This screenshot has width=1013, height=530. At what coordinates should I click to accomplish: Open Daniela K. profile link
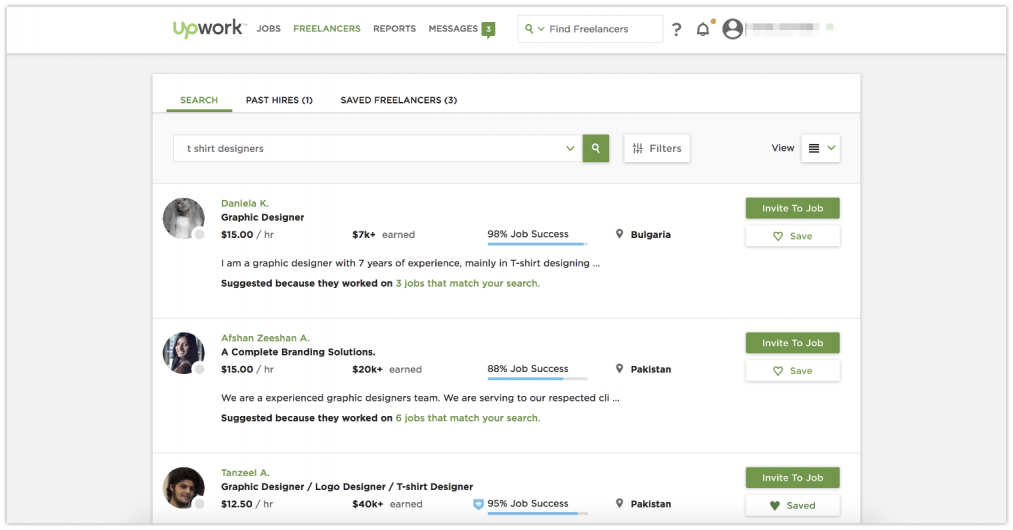point(245,203)
